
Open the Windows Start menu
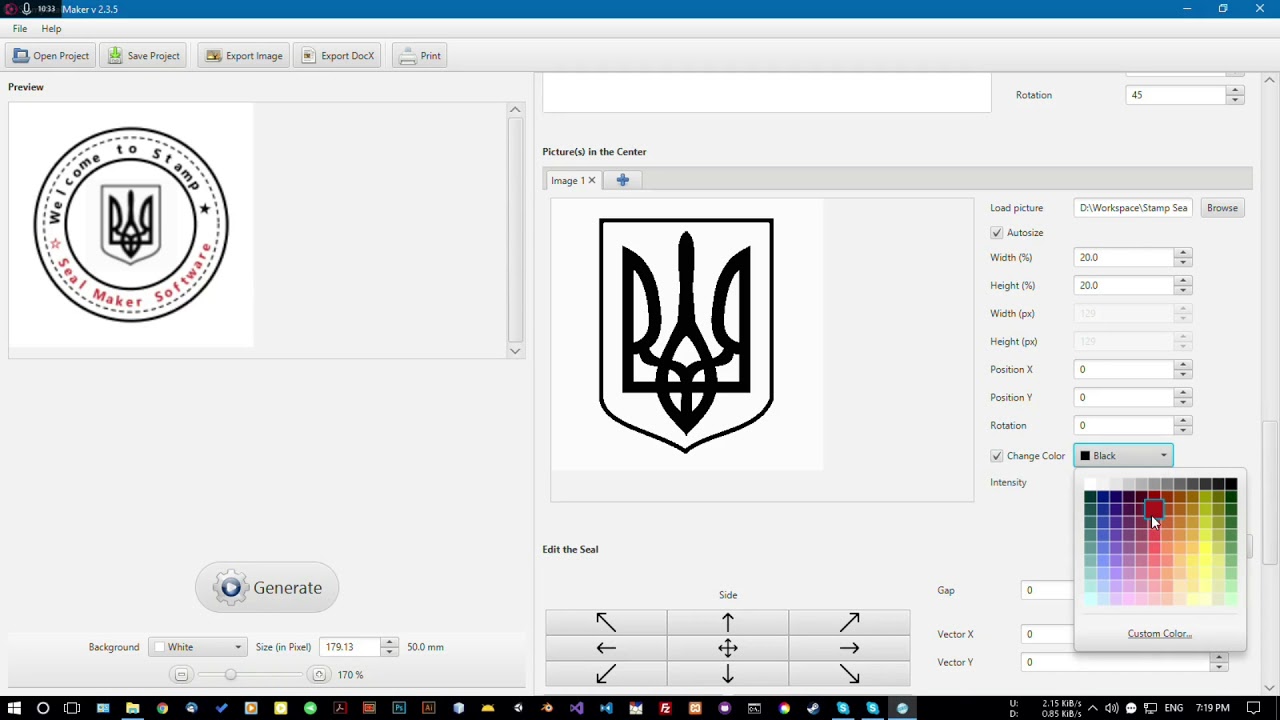(14, 708)
